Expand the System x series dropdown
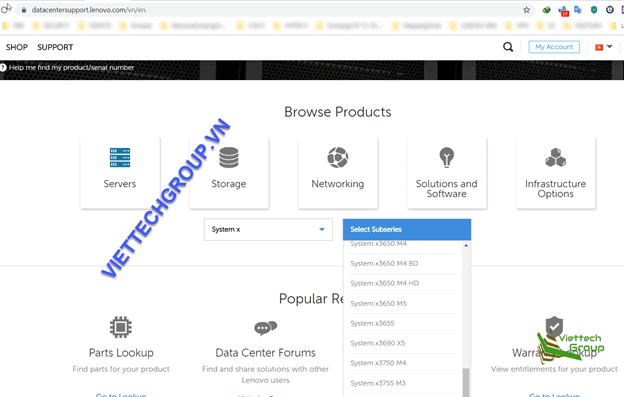 point(268,230)
